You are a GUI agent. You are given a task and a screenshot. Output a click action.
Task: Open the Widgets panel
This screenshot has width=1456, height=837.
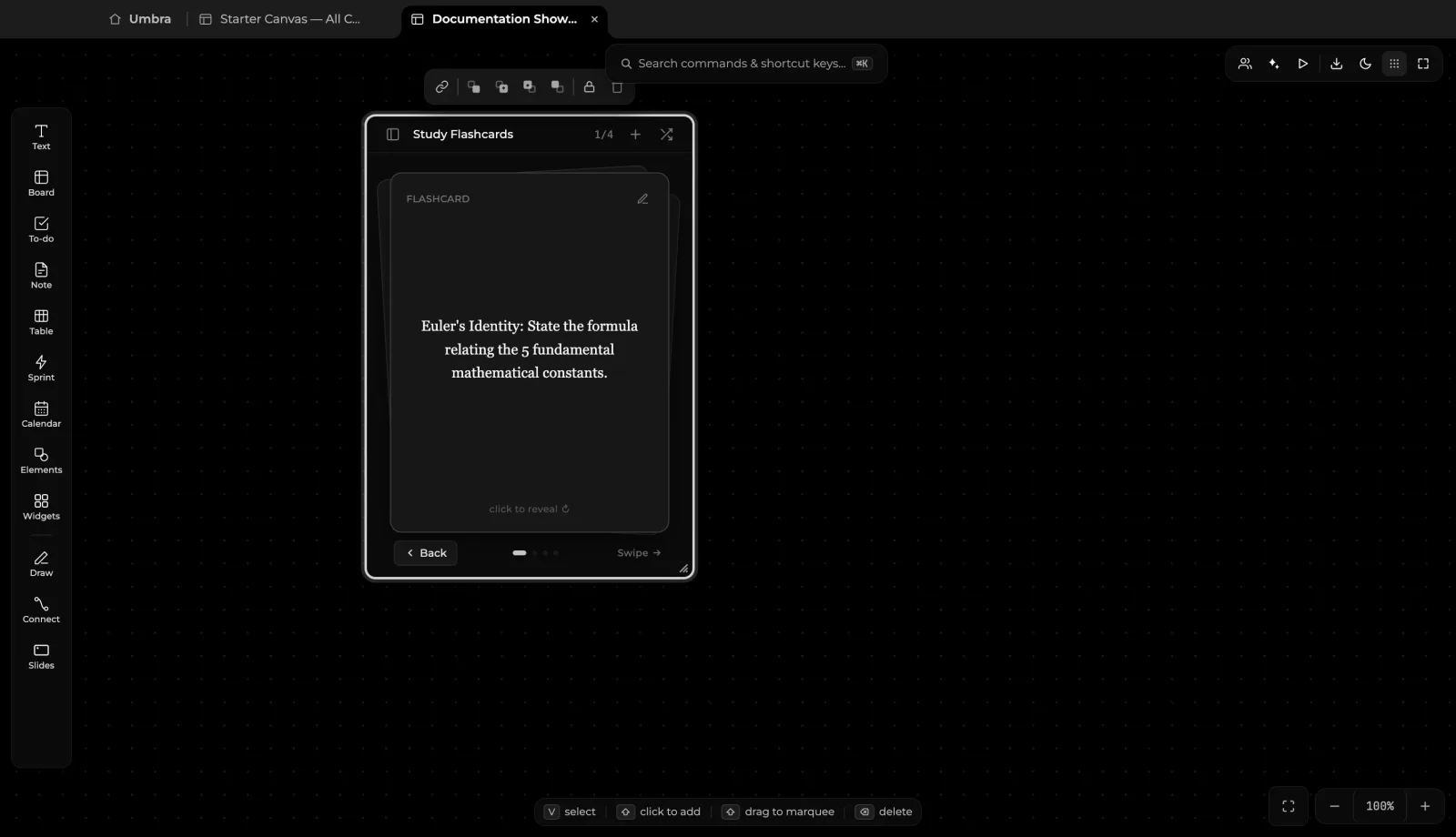(41, 507)
